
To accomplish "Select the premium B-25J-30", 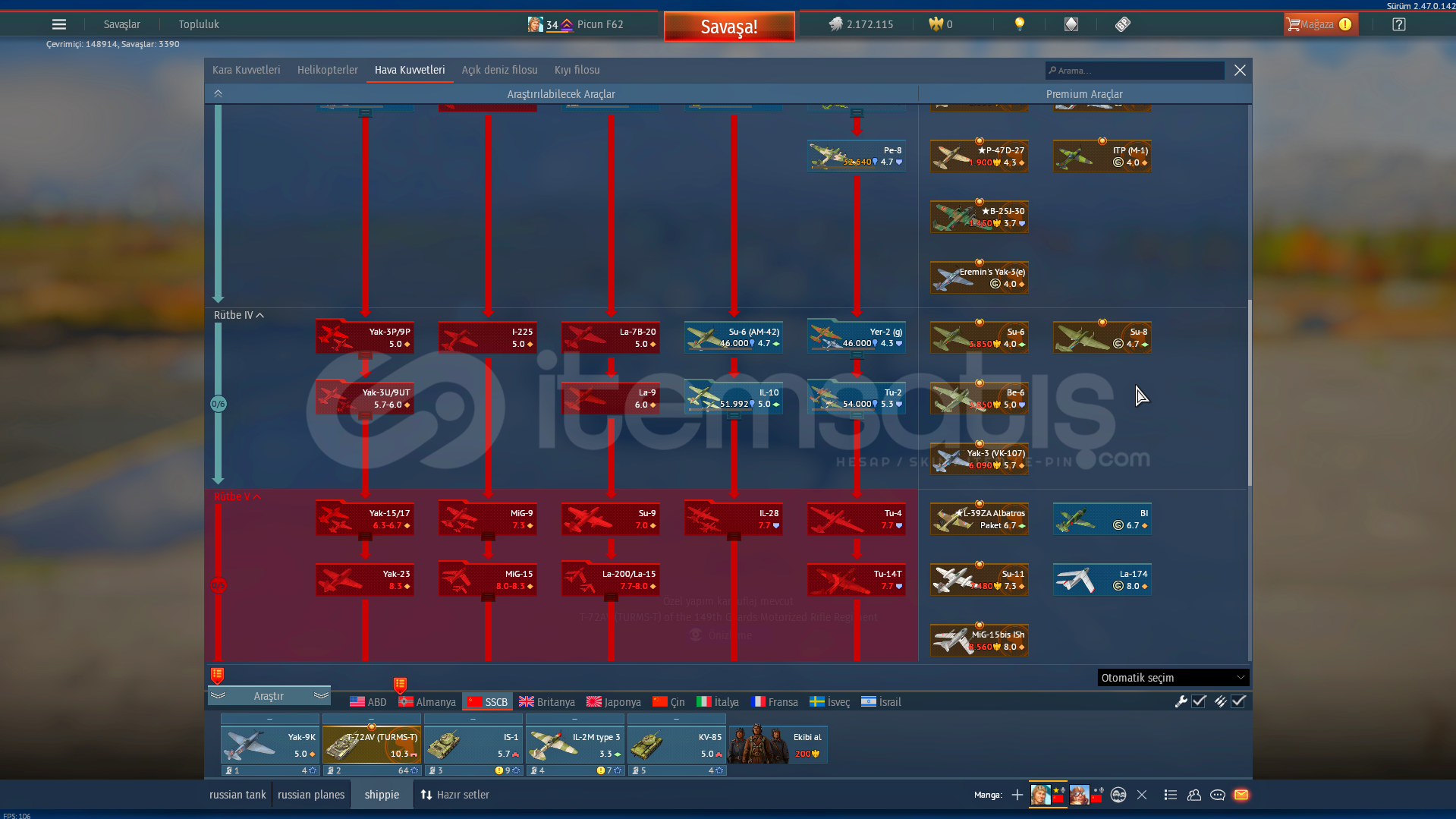I will 980,216.
